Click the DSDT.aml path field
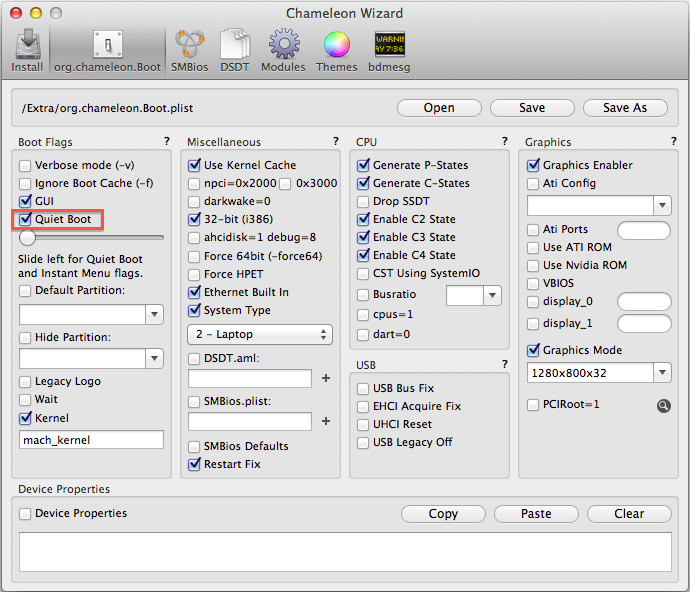The image size is (690, 592). click(250, 379)
